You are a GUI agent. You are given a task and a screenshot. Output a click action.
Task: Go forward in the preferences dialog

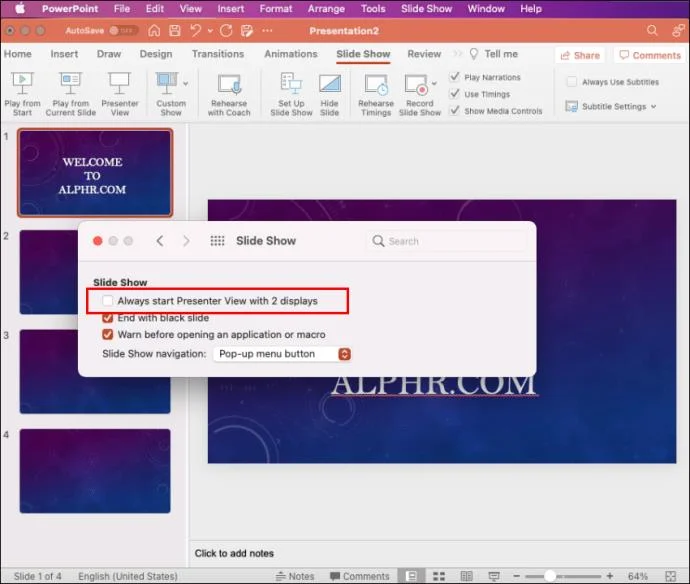[x=186, y=241]
